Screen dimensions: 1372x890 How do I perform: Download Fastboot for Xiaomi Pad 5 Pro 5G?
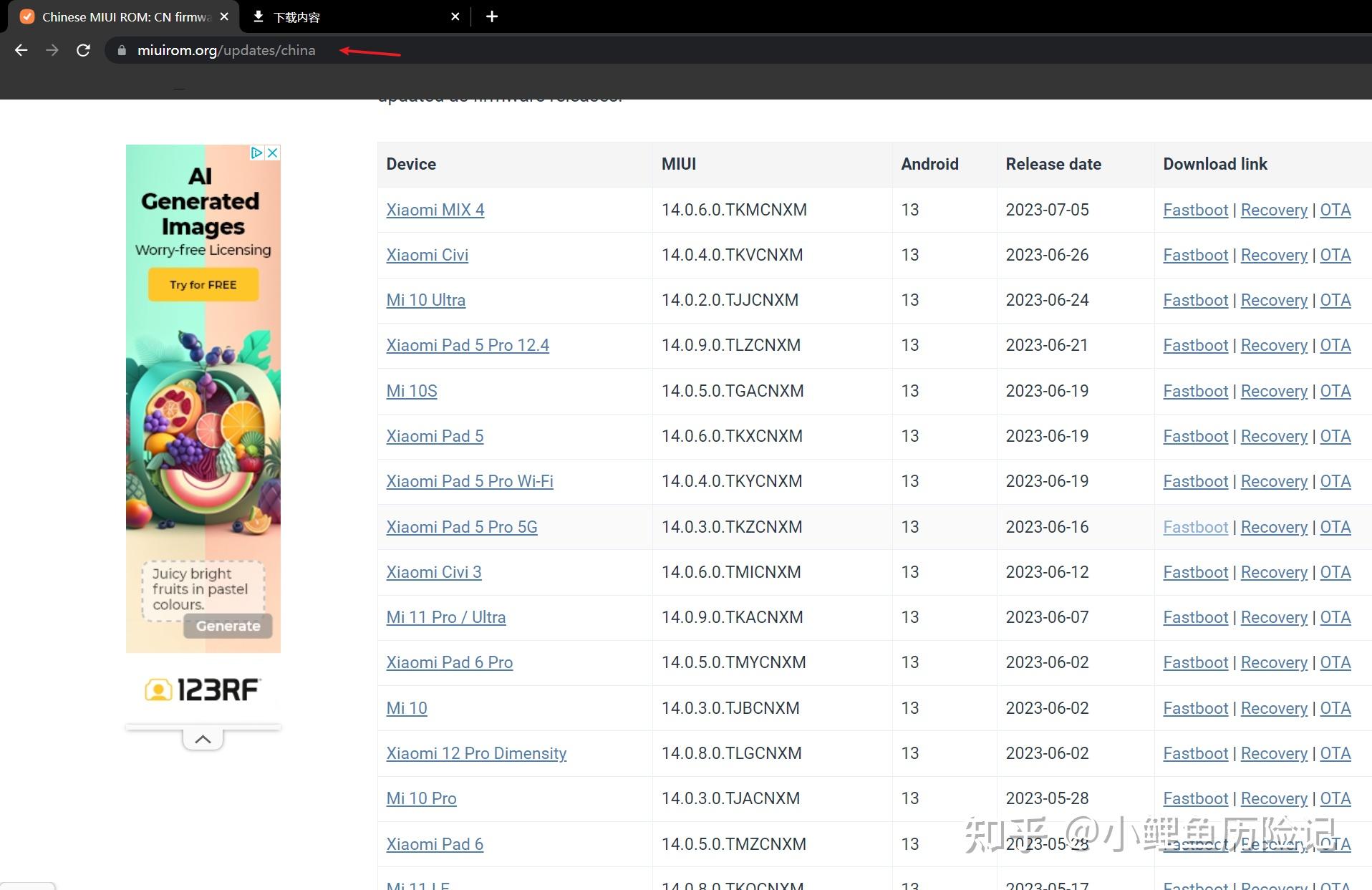click(x=1196, y=527)
